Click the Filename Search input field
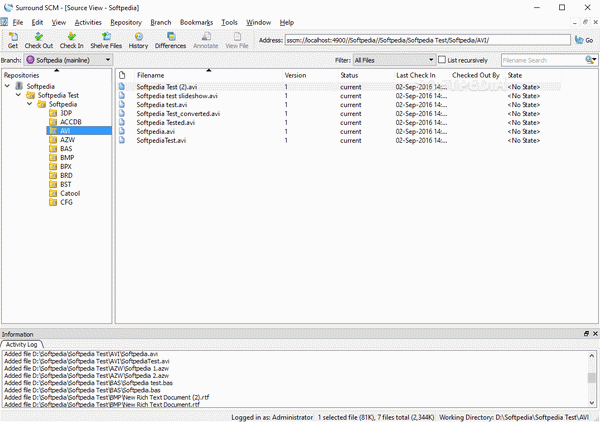 [x=541, y=60]
